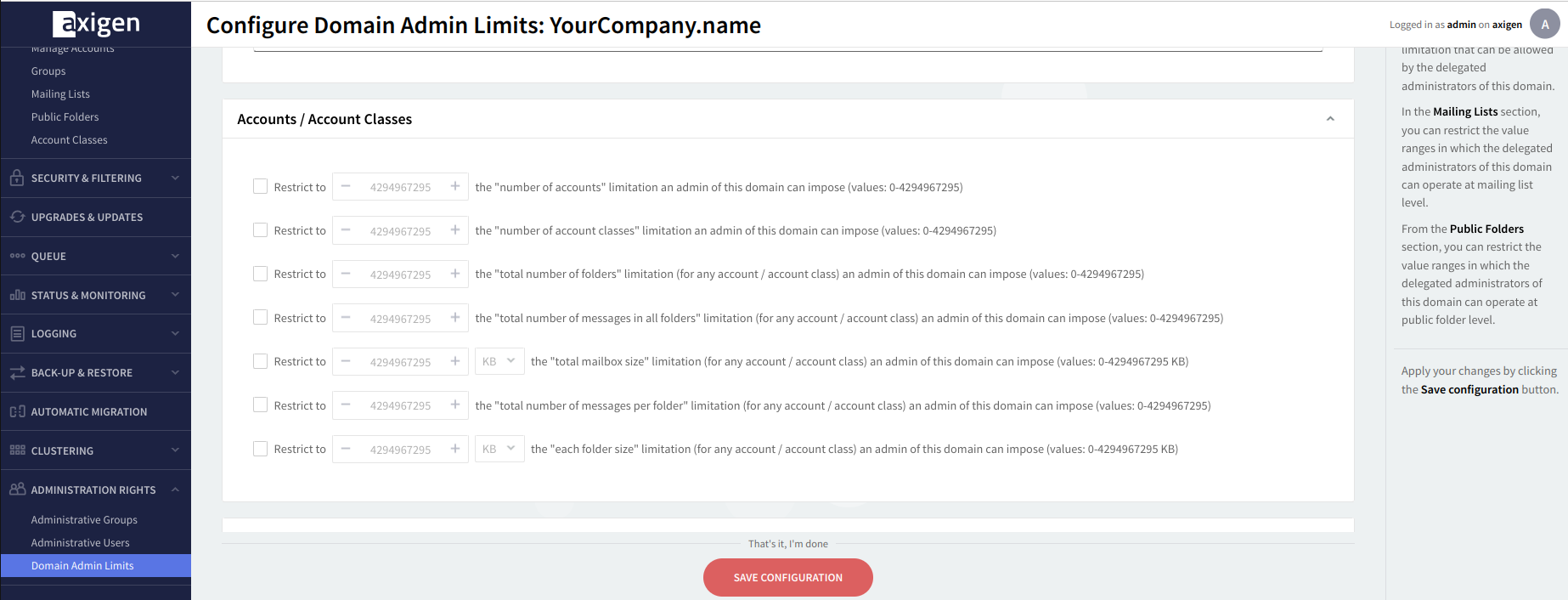This screenshot has height=600, width=1568.
Task: Check the total mailbox size restriction box
Action: [x=261, y=361]
